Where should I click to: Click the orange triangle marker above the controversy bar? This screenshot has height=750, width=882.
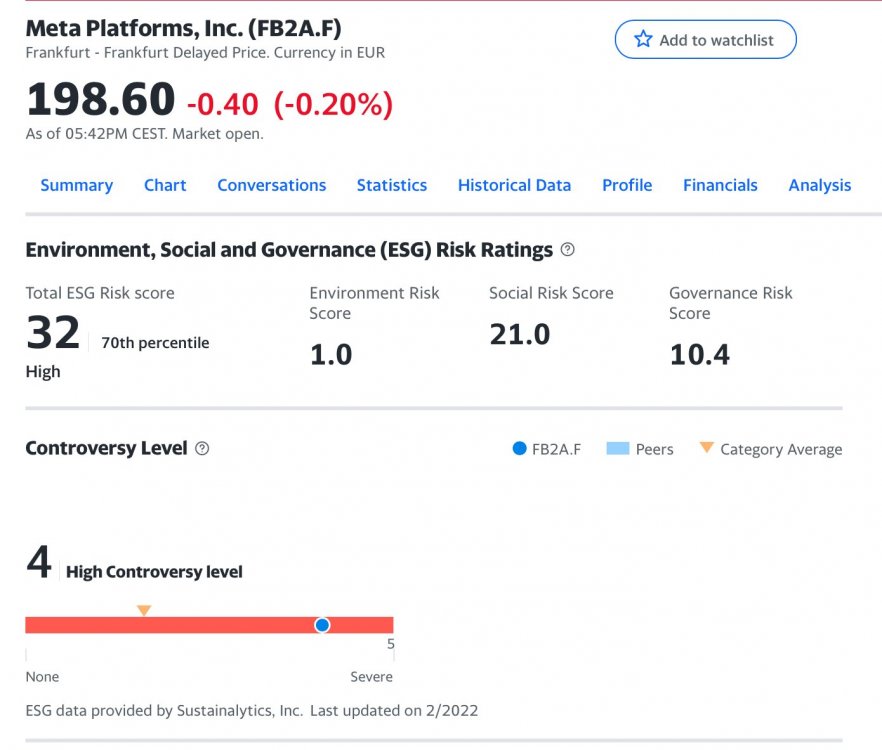(144, 610)
